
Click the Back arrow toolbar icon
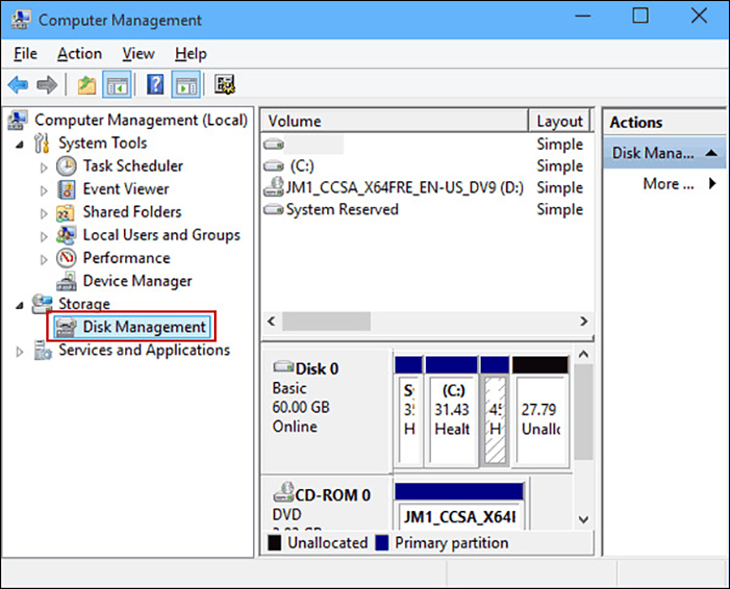pyautogui.click(x=18, y=85)
